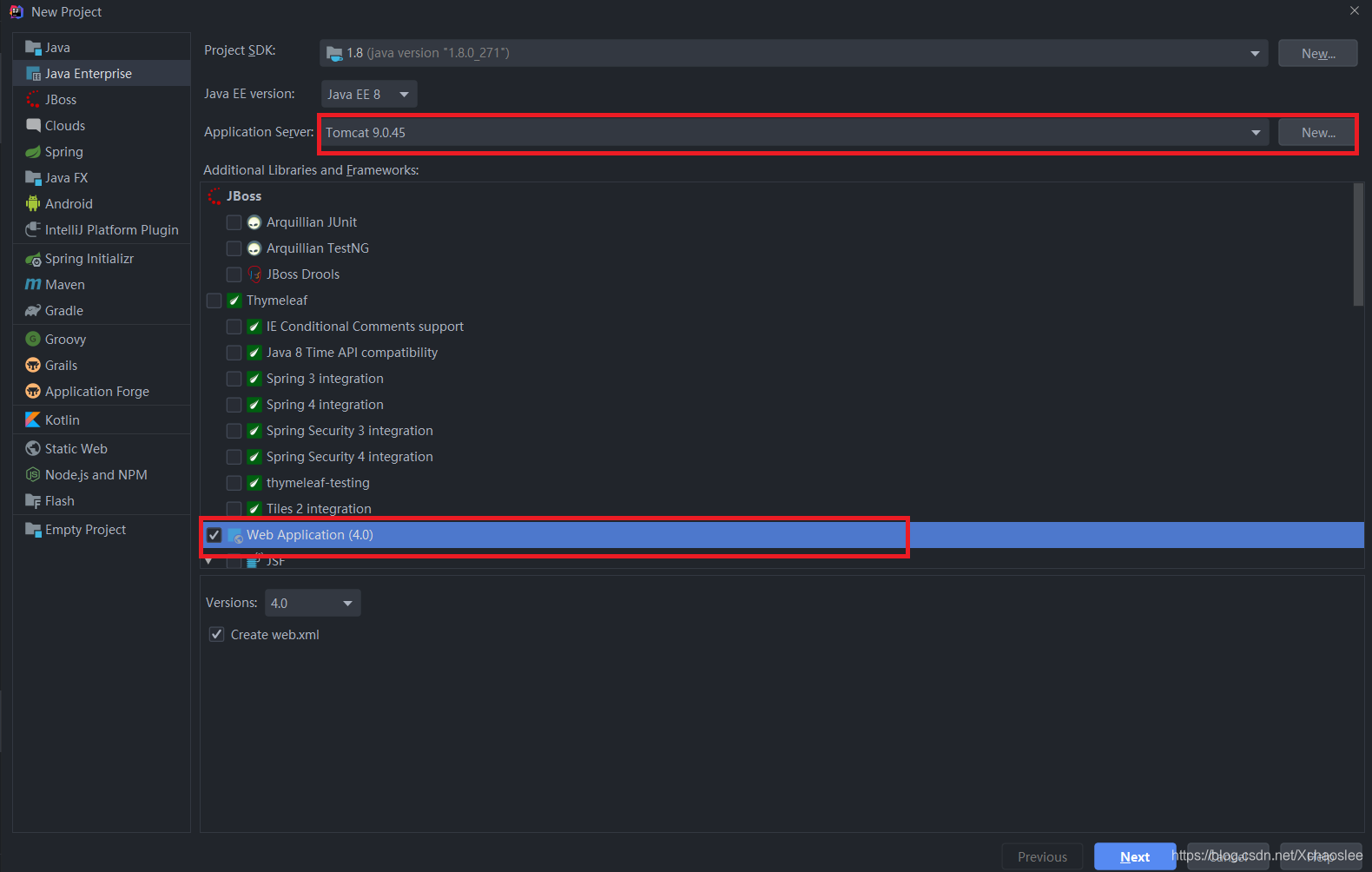Open the Java EE version dropdown
1372x872 pixels.
click(369, 94)
